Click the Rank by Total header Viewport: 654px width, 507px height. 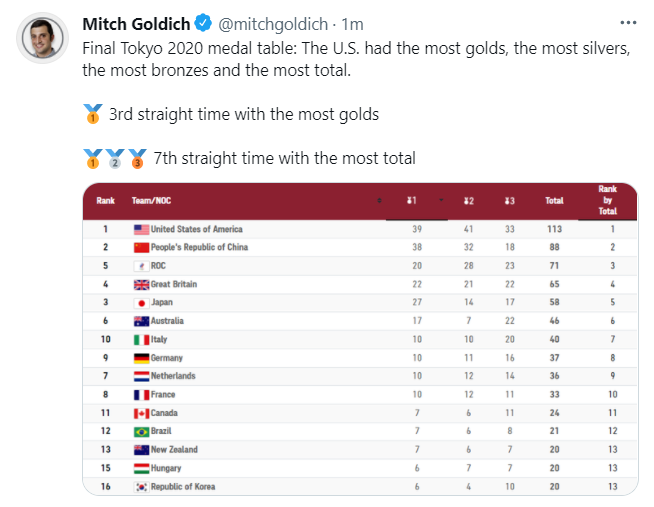coord(608,200)
